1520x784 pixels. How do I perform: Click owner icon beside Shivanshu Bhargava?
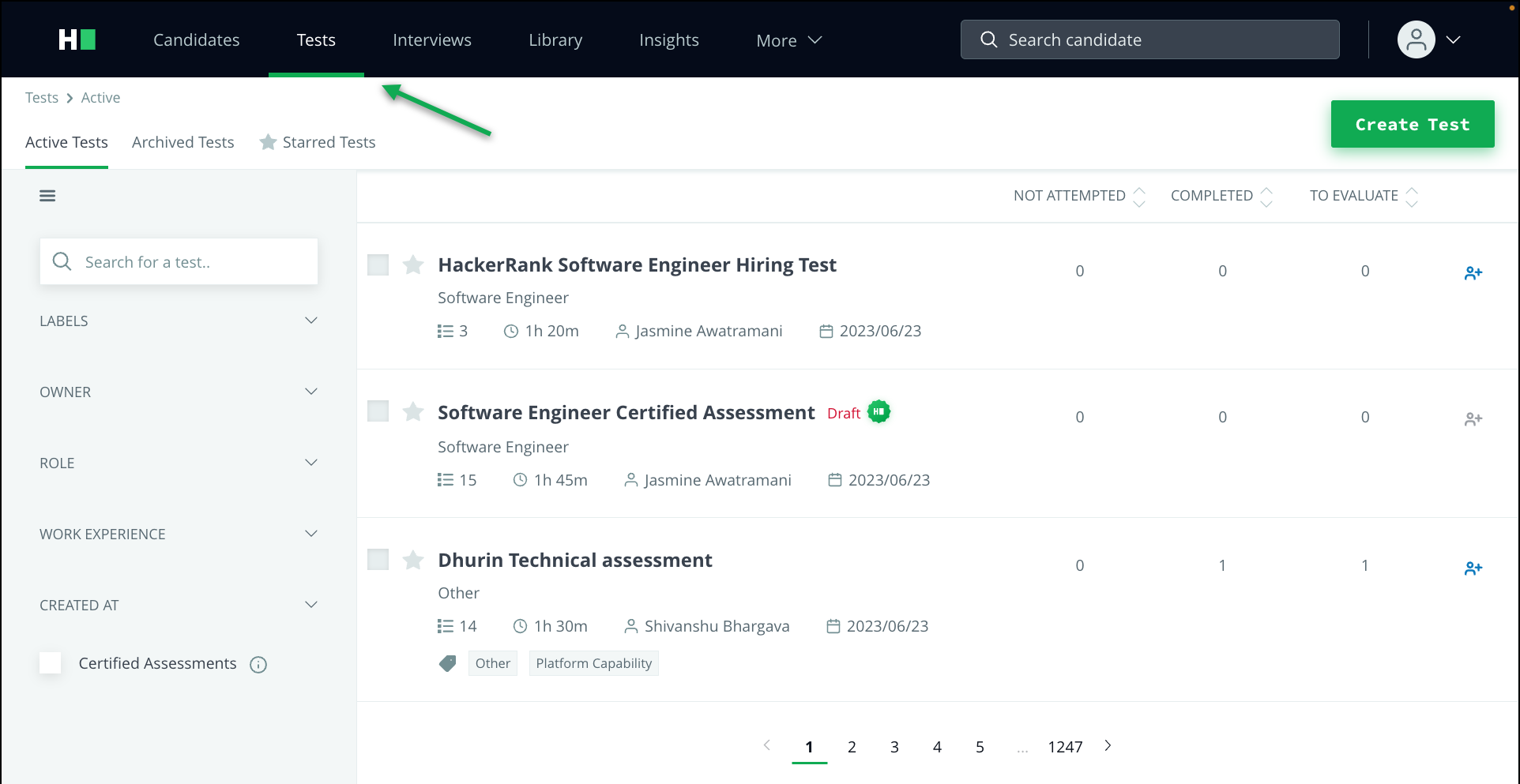coord(631,627)
